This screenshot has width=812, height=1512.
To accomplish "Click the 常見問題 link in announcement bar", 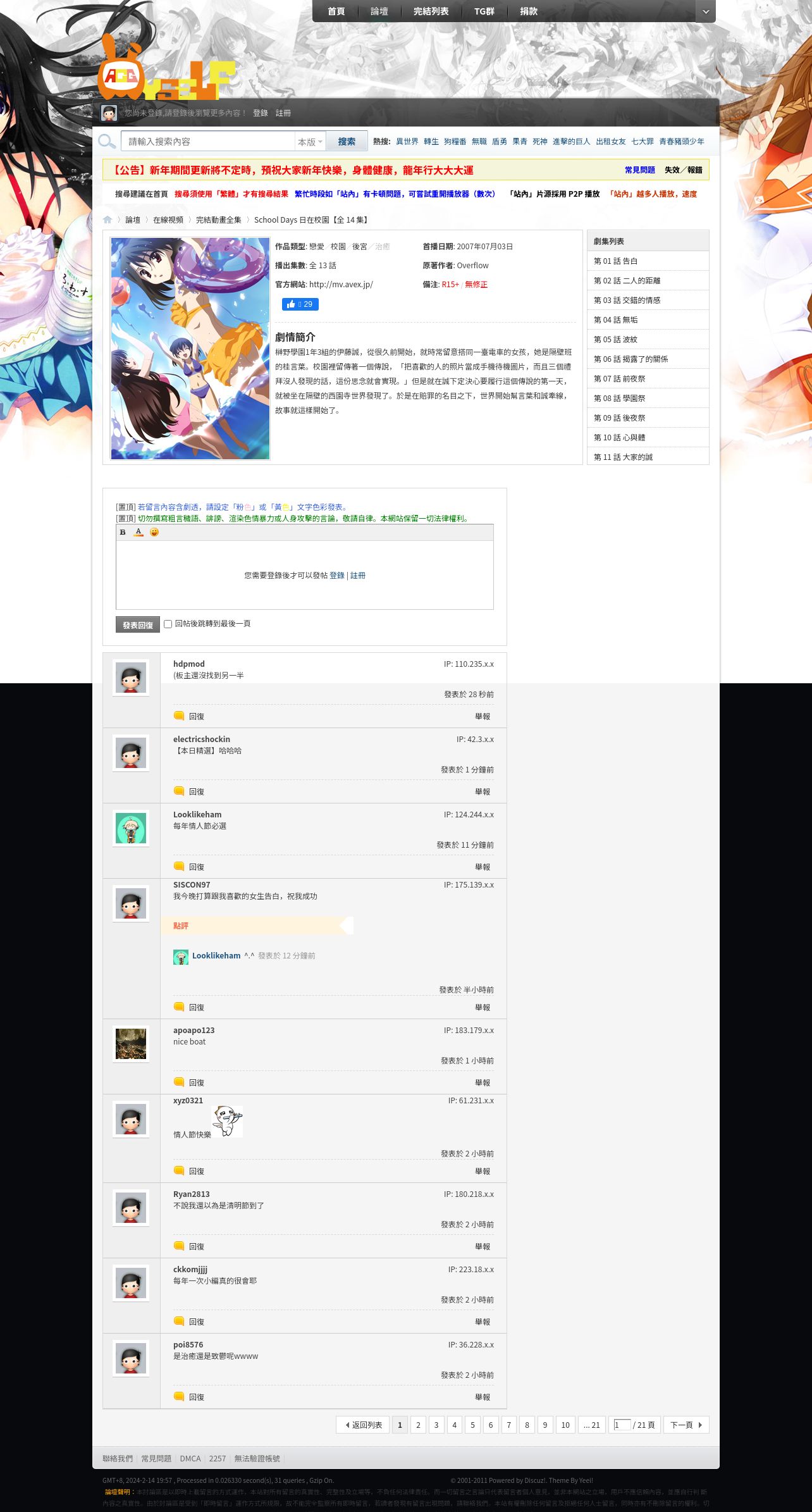I will [x=640, y=170].
